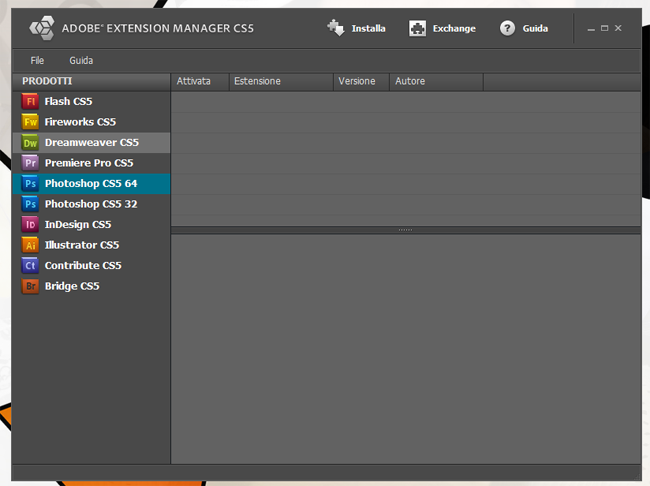Screen dimensions: 650x486
Task: Select the Bridge CS5 icon
Action: pos(30,286)
